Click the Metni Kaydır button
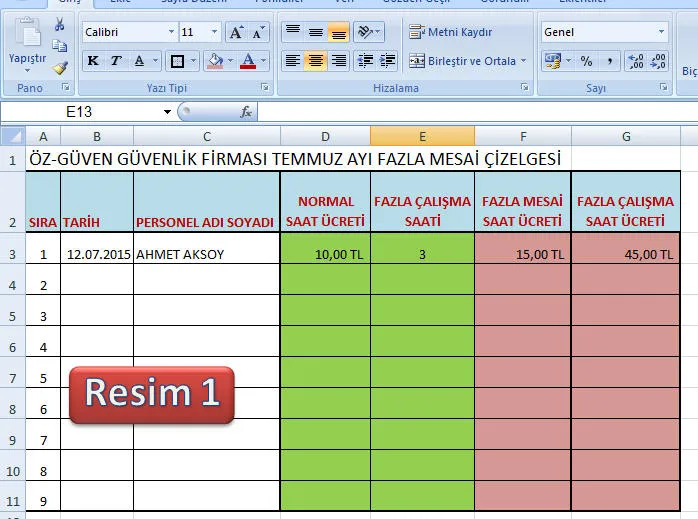The image size is (698, 519). [452, 33]
